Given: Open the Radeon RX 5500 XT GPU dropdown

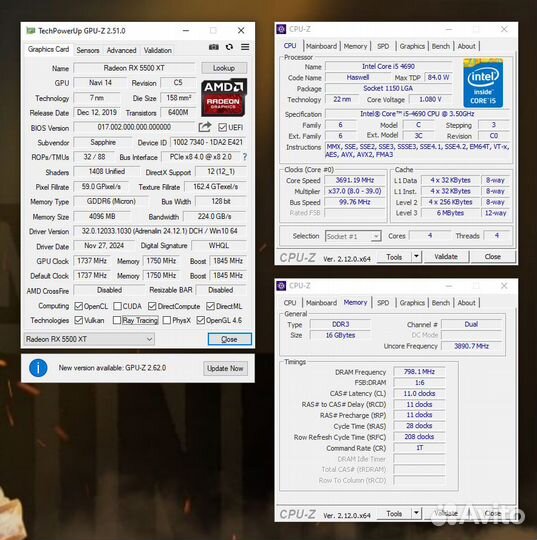Looking at the screenshot, I should (x=89, y=339).
